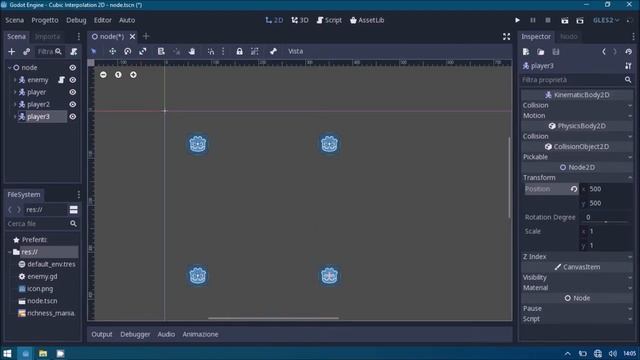Attach a script to selected node
640x360 pixels.
(x=74, y=51)
